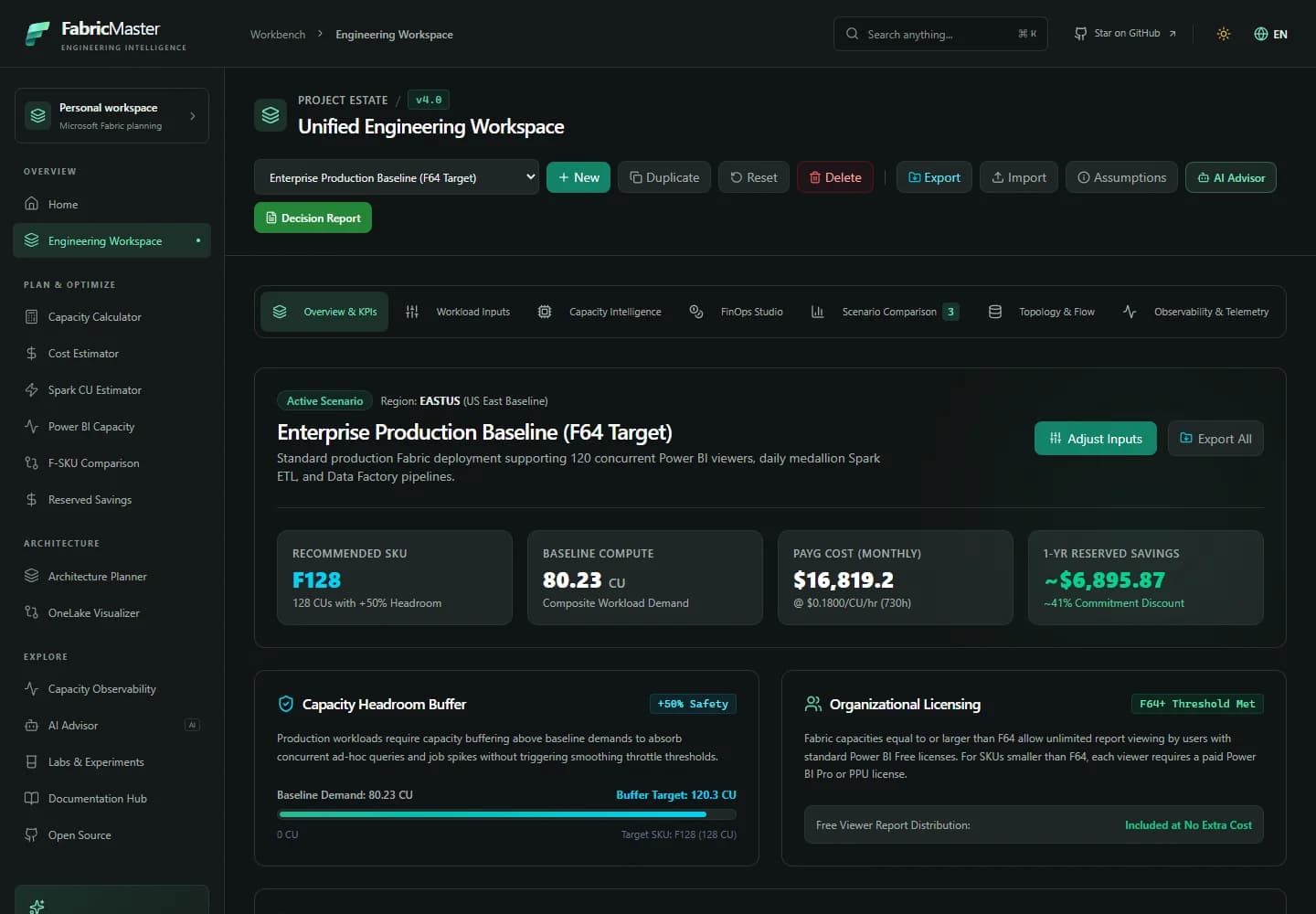Open the Assumptions panel
1316x914 pixels.
(x=1121, y=177)
